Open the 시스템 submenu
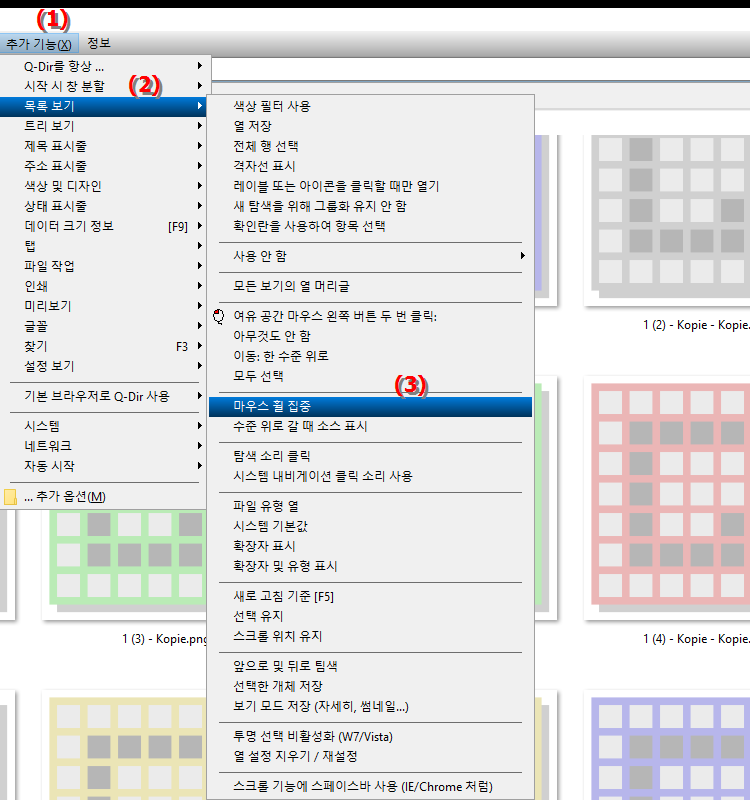This screenshot has height=800, width=750. pos(104,426)
